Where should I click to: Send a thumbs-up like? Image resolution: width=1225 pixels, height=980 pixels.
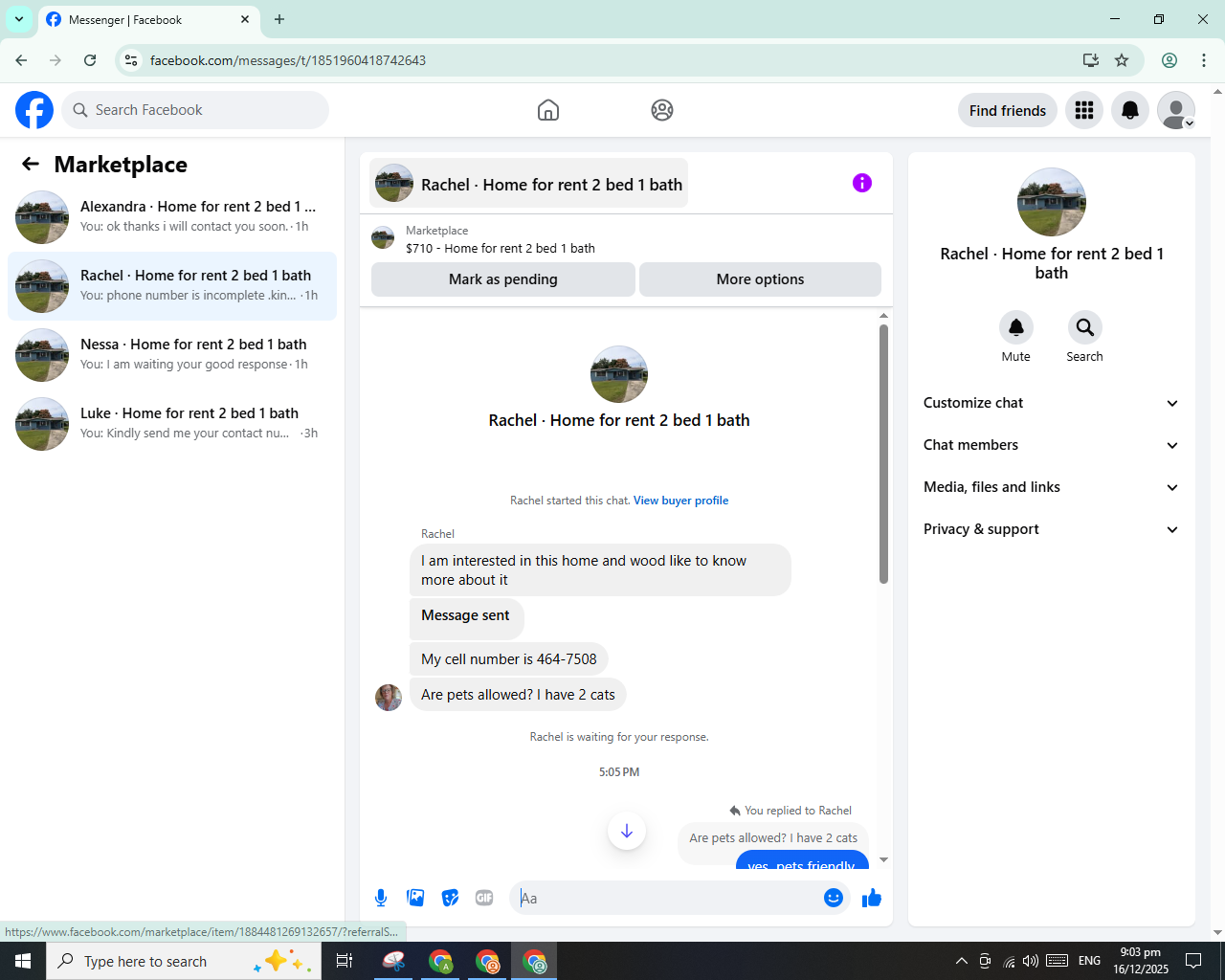(x=872, y=898)
